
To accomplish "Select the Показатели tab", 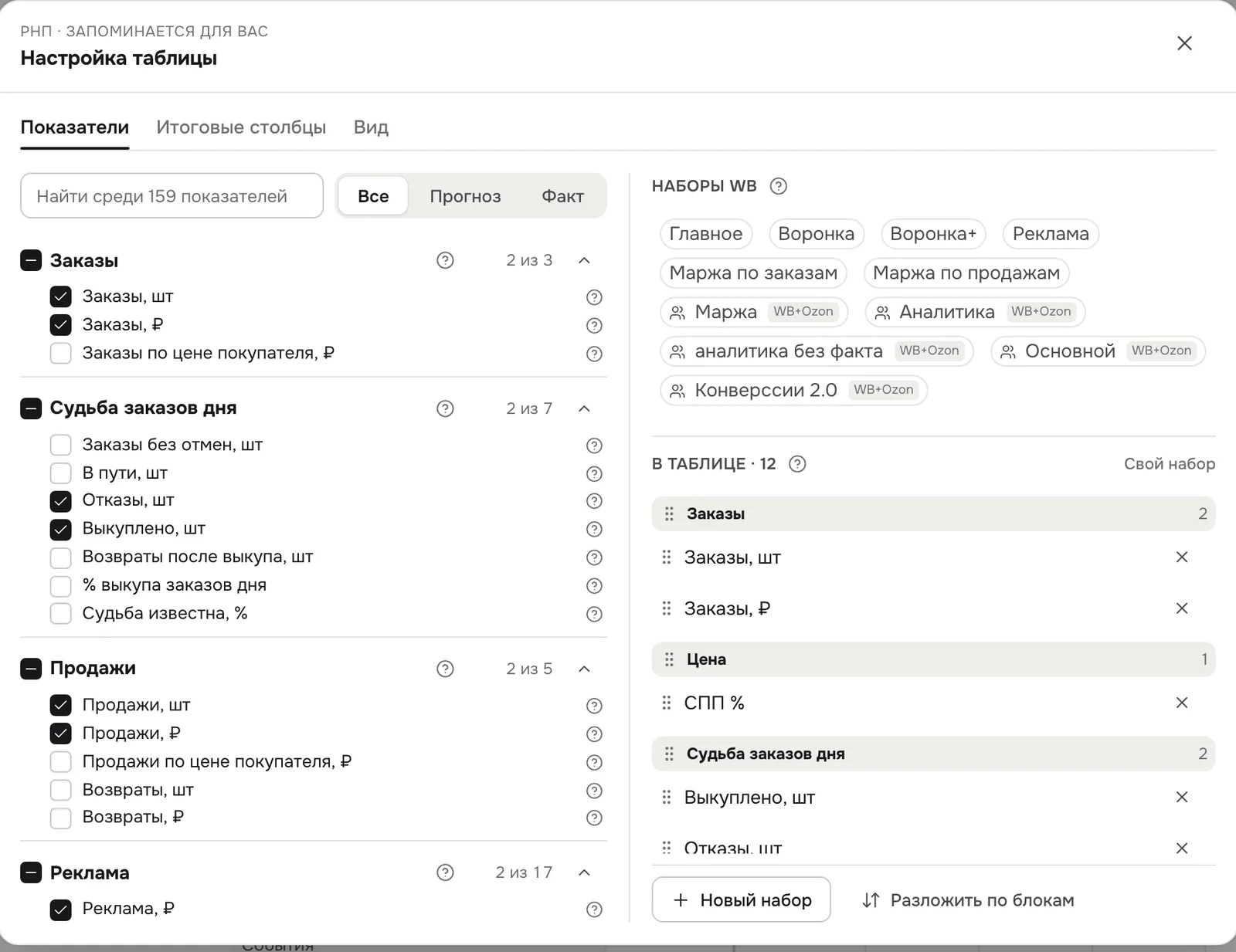I will 75,127.
